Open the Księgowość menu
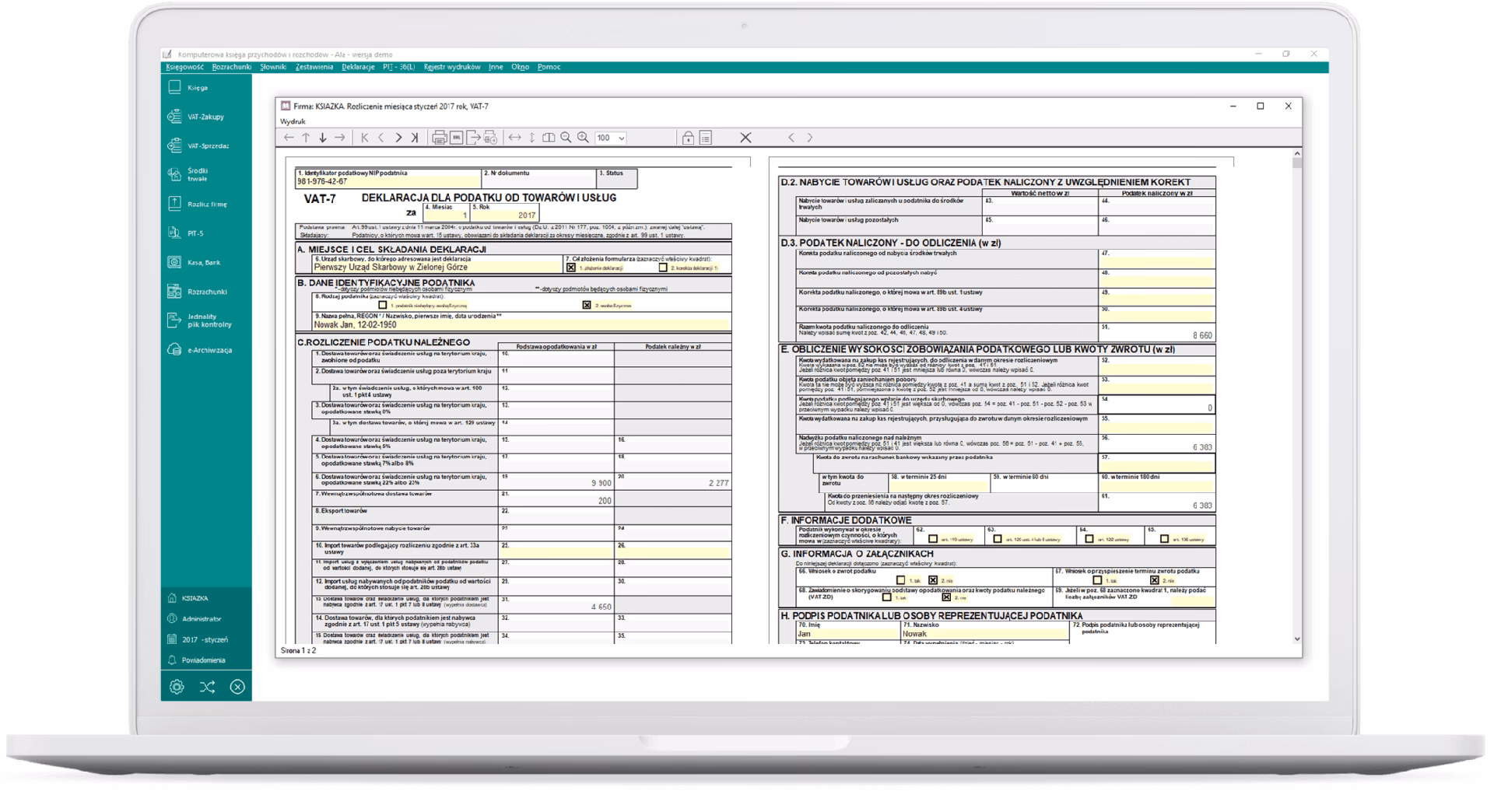 pos(184,67)
